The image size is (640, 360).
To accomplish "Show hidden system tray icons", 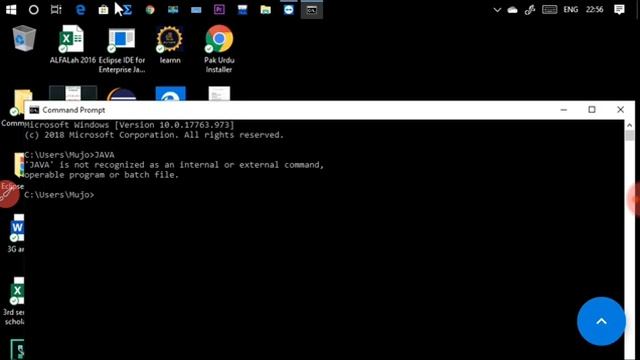I will 497,10.
